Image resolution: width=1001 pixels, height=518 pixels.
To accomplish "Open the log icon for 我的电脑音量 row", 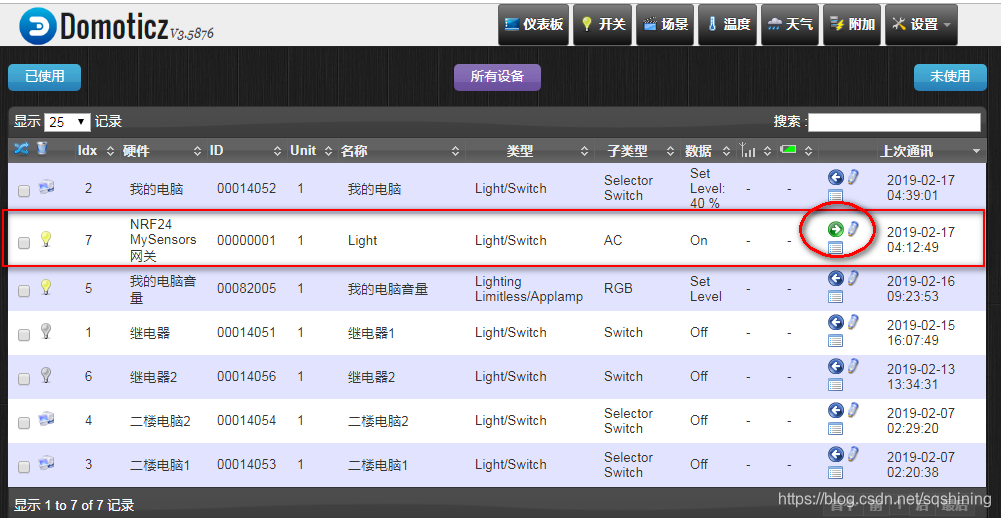I will click(835, 296).
